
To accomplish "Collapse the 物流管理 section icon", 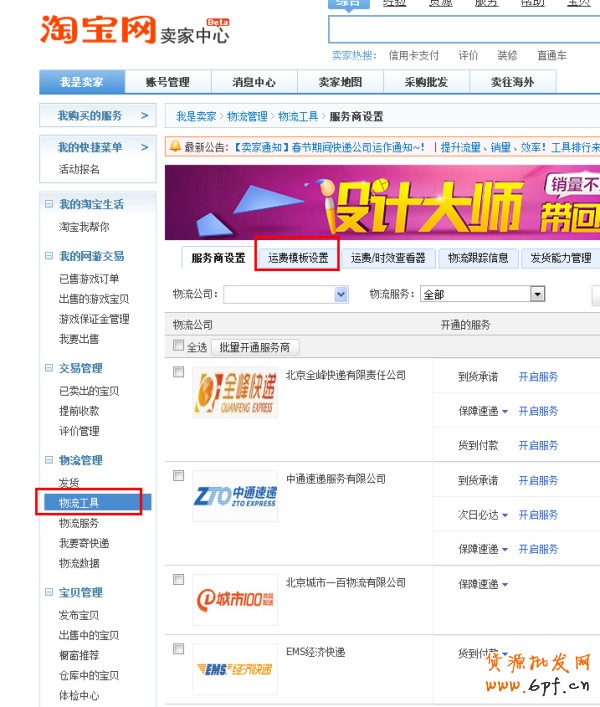I will pyautogui.click(x=48, y=460).
